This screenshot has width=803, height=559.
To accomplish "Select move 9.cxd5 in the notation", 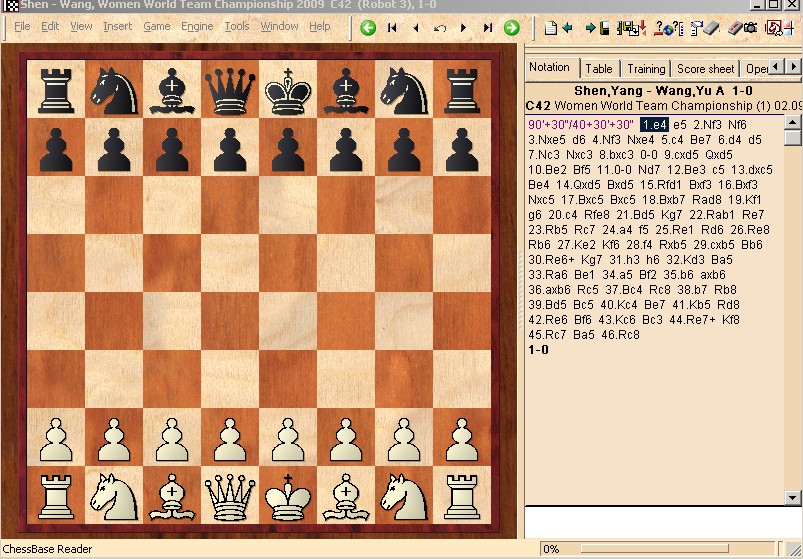I will [682, 155].
